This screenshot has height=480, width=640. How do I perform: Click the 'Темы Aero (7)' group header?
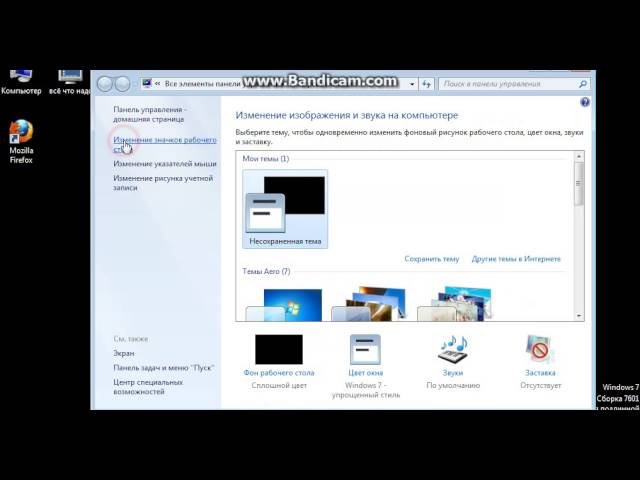point(266,271)
